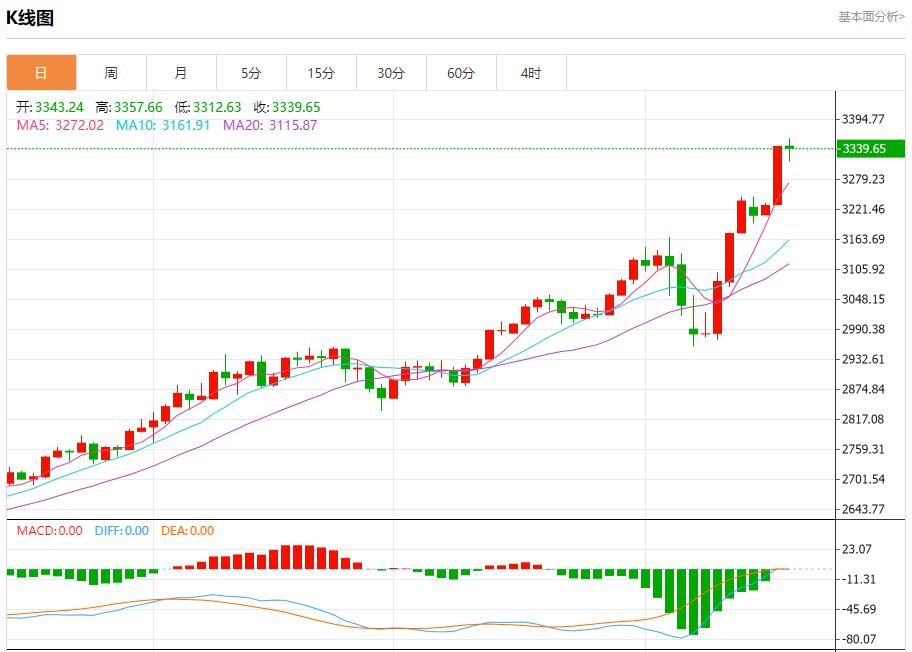Screen dimensions: 912x652
Task: Select the 4时 timeframe
Action: (531, 72)
